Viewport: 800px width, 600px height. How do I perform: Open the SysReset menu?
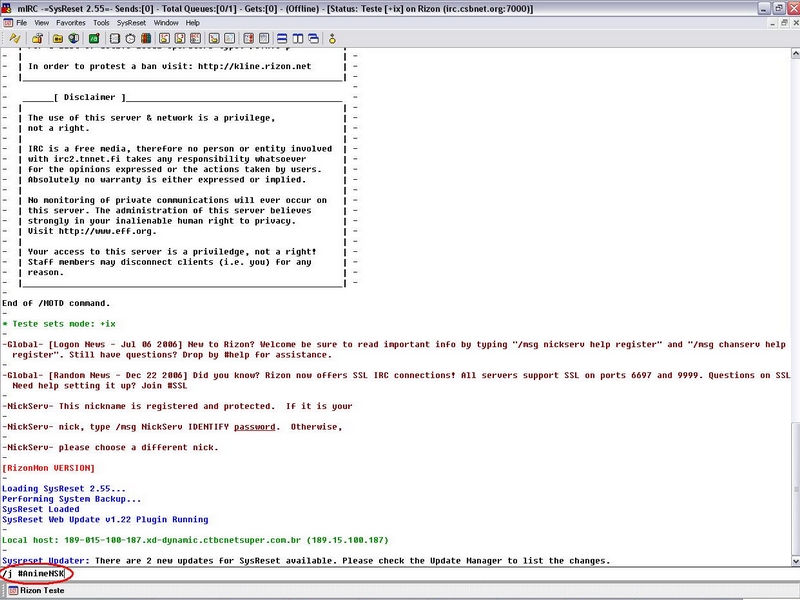[x=131, y=22]
